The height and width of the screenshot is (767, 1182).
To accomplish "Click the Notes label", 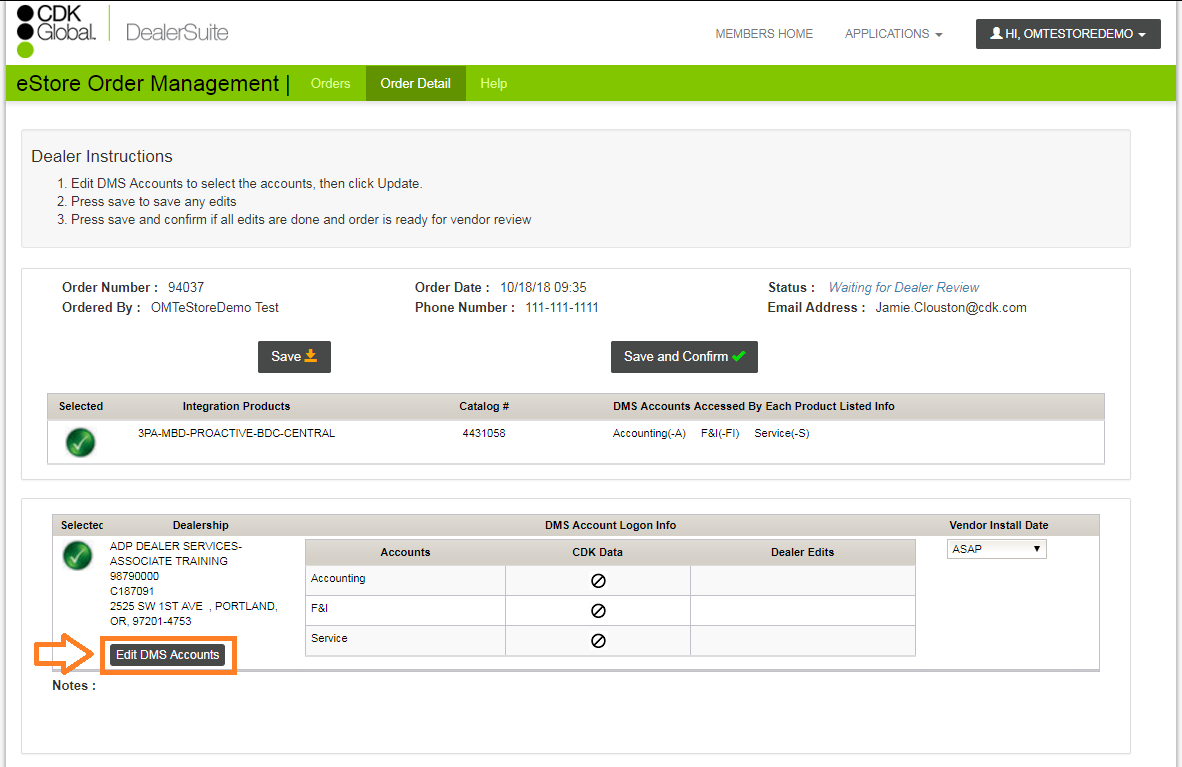I will [74, 686].
